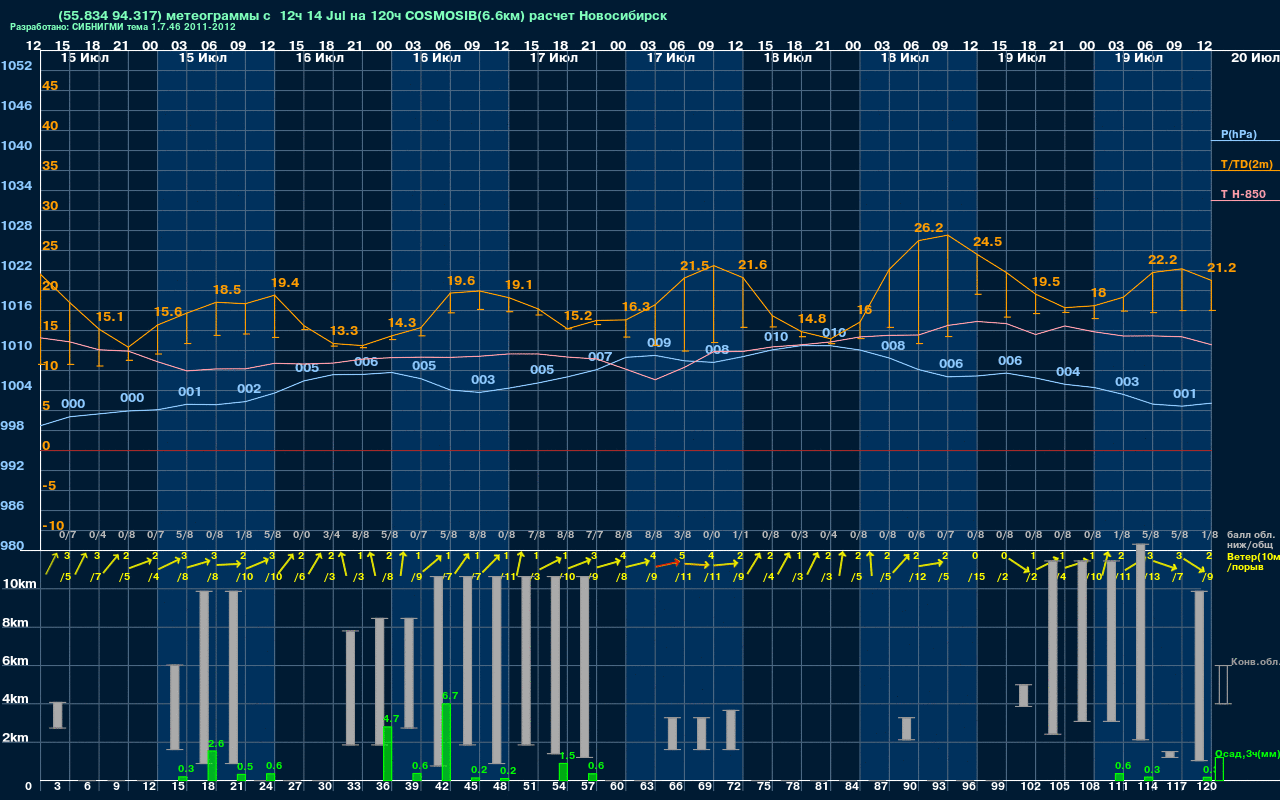Screen dimensions: 1280x800
Task: Click the 'Осад,3ч(мм)' legend label
Action: click(x=1247, y=753)
